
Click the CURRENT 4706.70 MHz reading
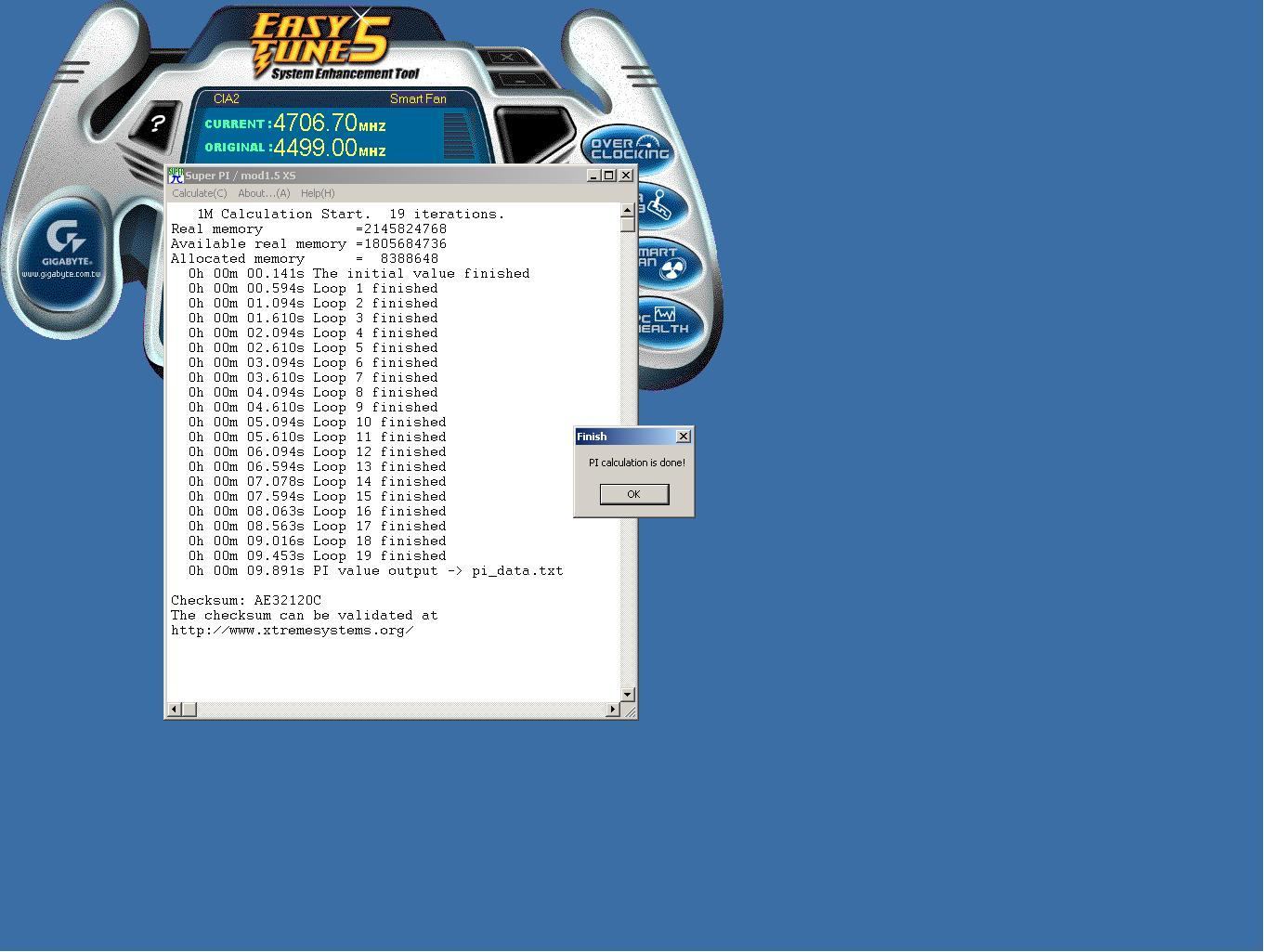[x=295, y=124]
